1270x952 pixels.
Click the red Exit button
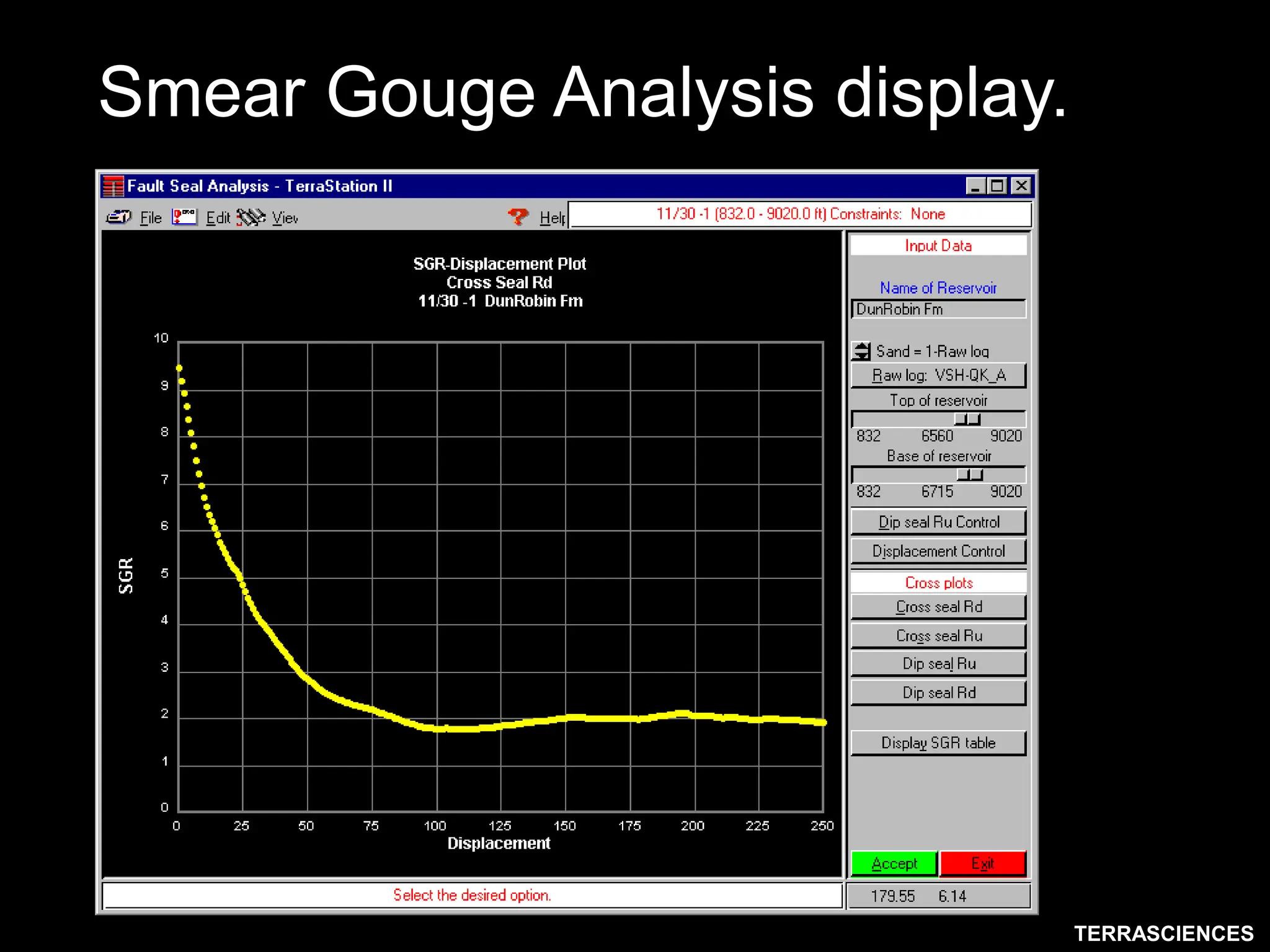[983, 864]
